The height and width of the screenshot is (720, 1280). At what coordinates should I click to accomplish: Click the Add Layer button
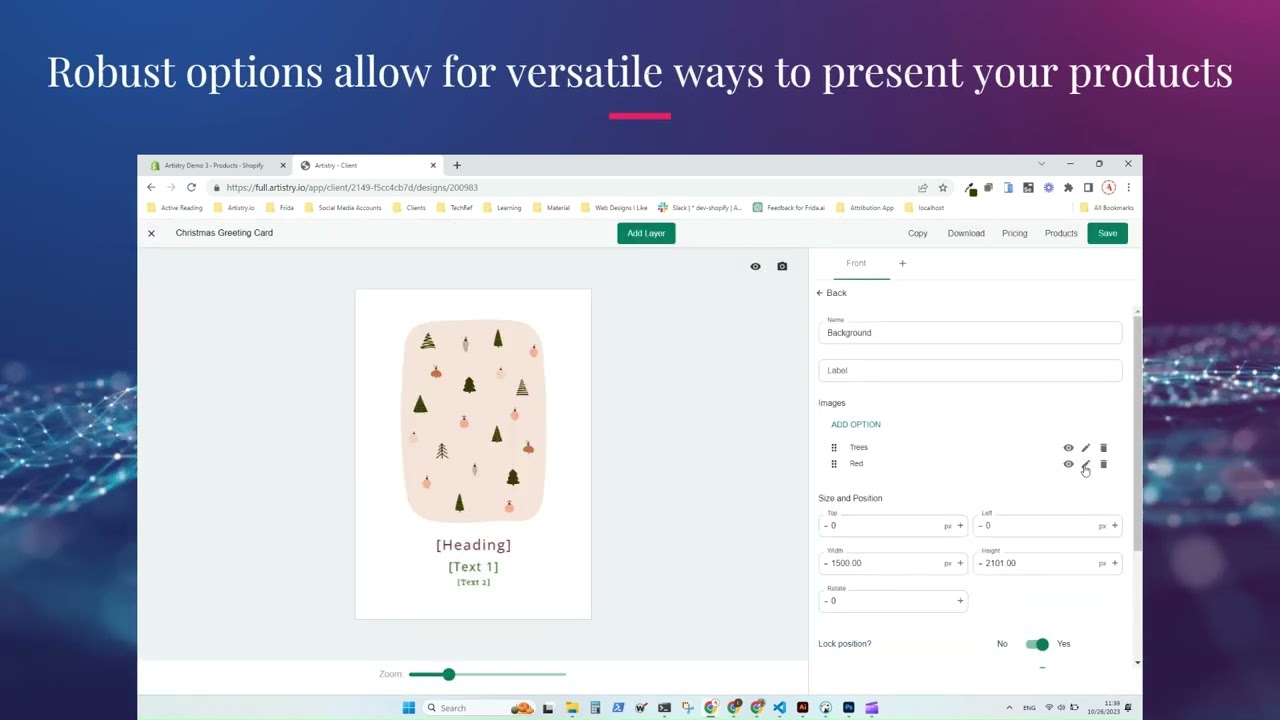pos(645,233)
